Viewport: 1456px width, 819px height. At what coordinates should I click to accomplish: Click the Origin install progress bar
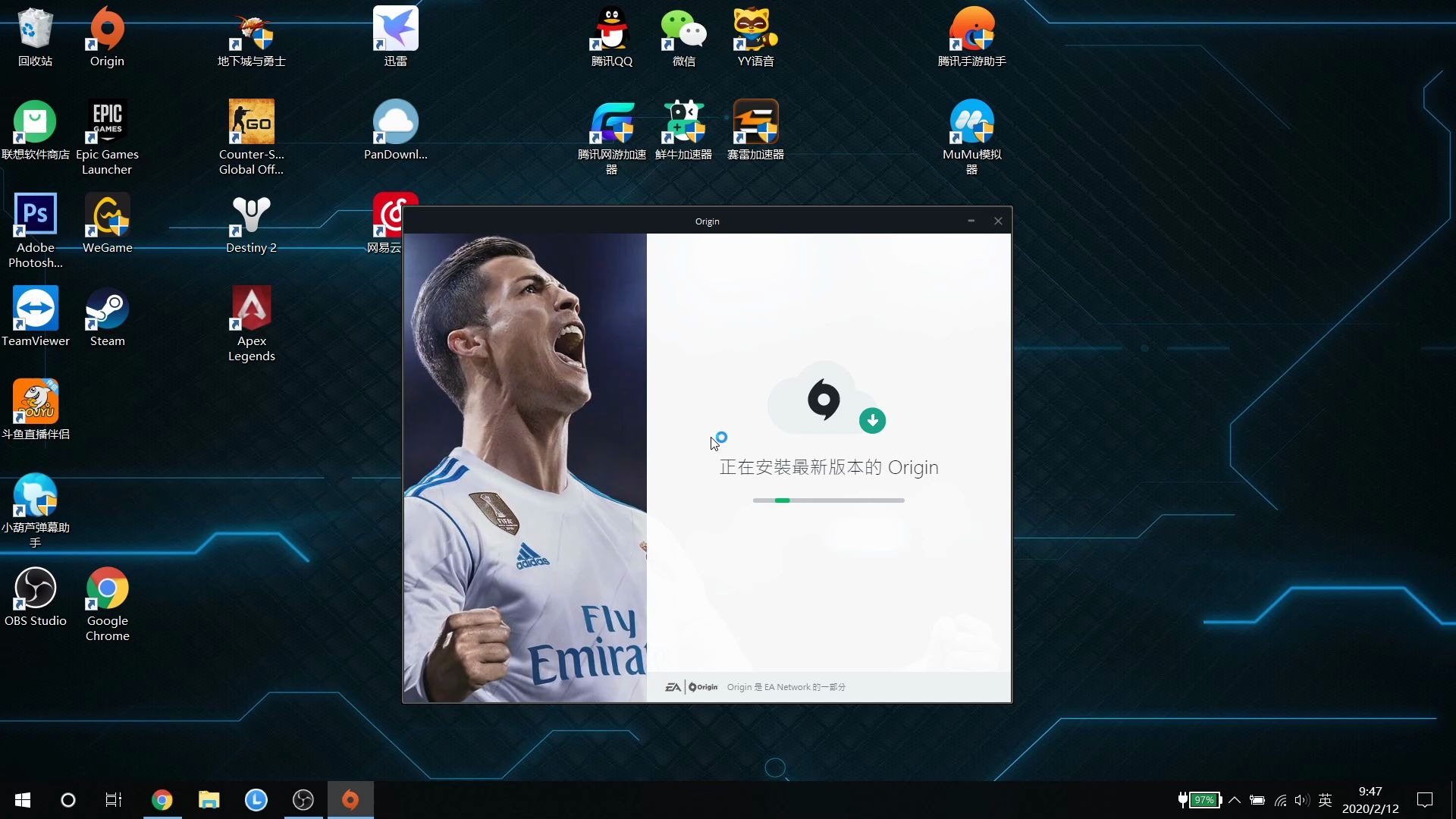click(x=828, y=500)
